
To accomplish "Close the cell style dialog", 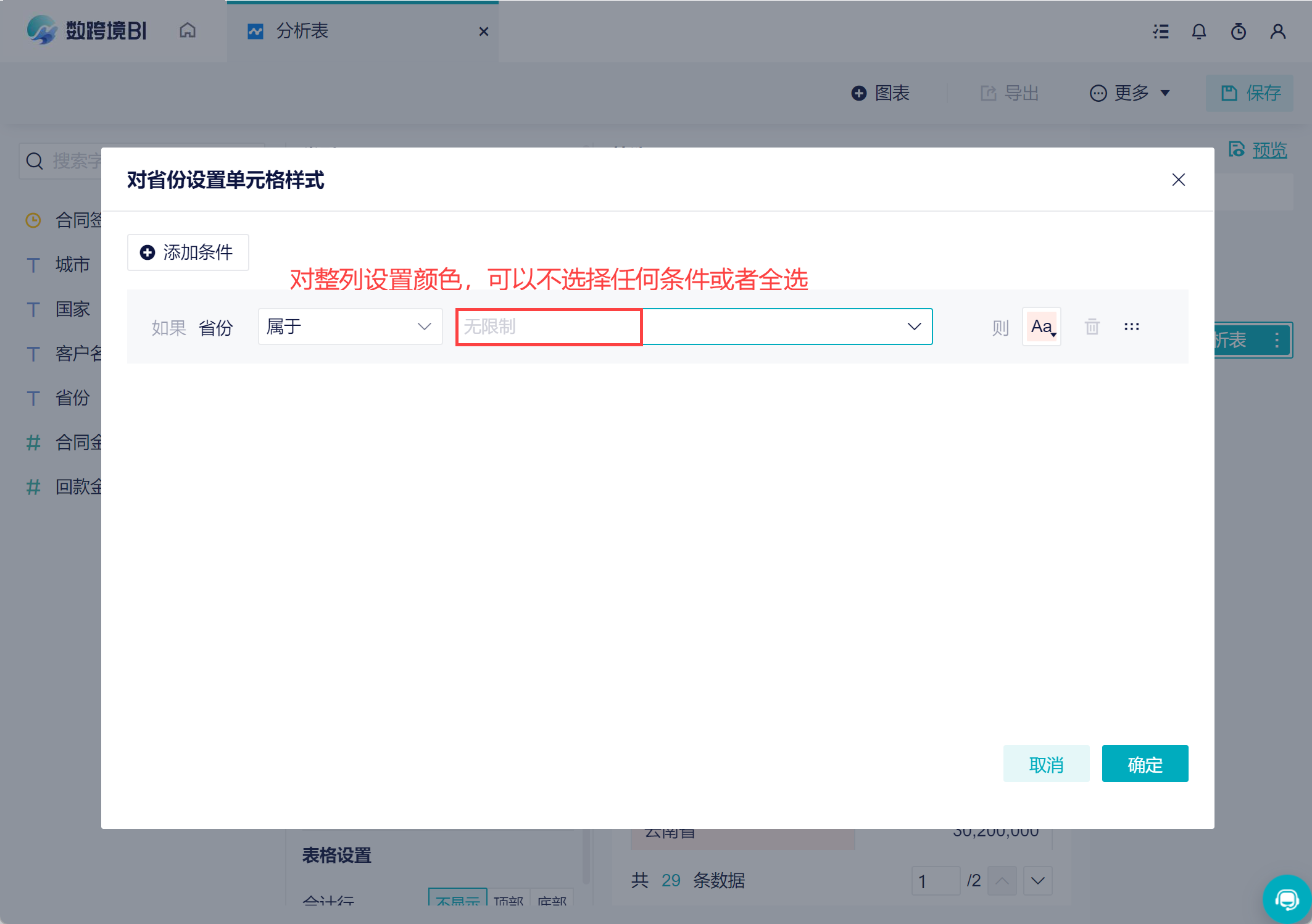I will [1179, 180].
